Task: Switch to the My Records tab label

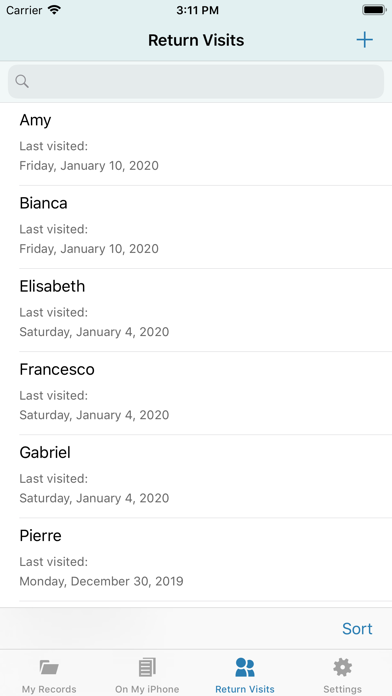Action: tap(49, 689)
